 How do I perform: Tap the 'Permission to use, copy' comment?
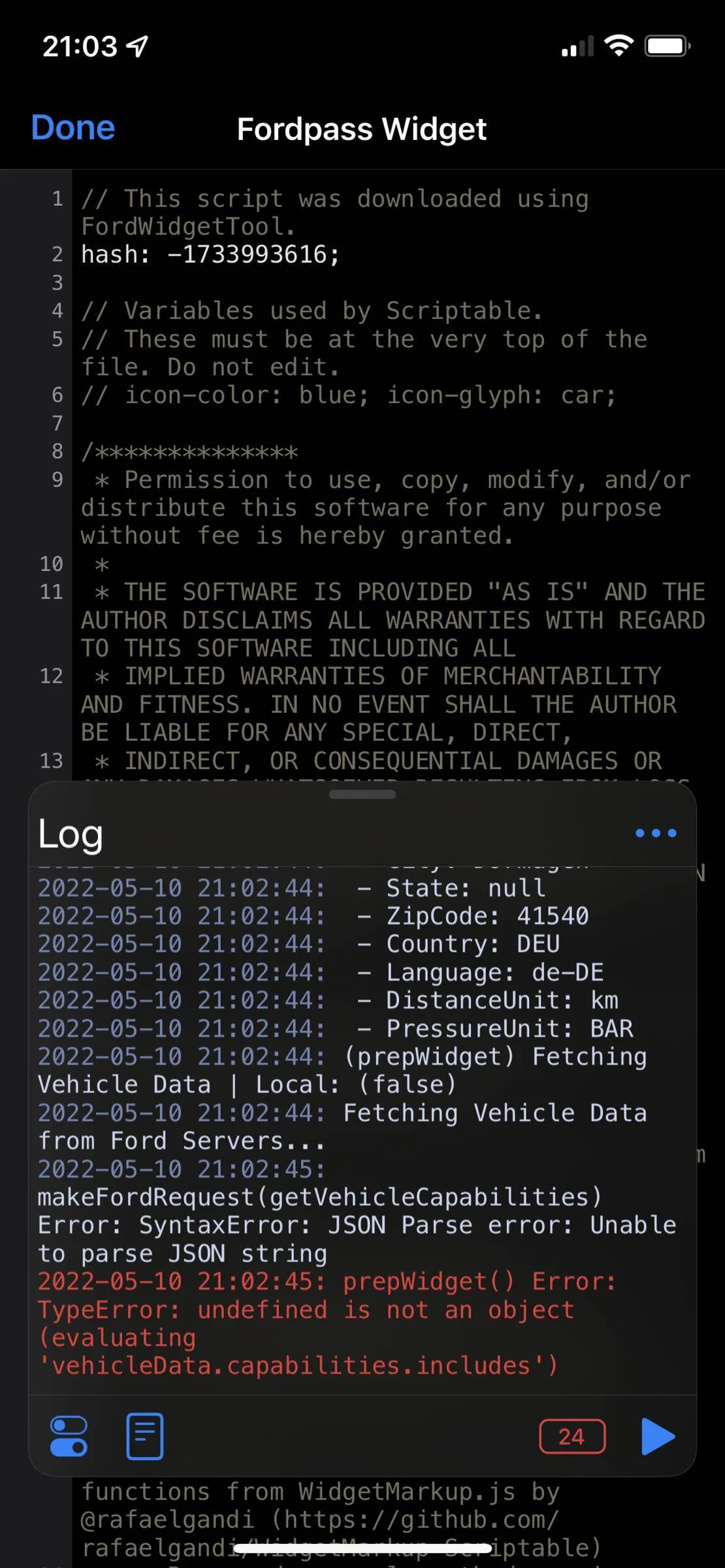(385, 508)
